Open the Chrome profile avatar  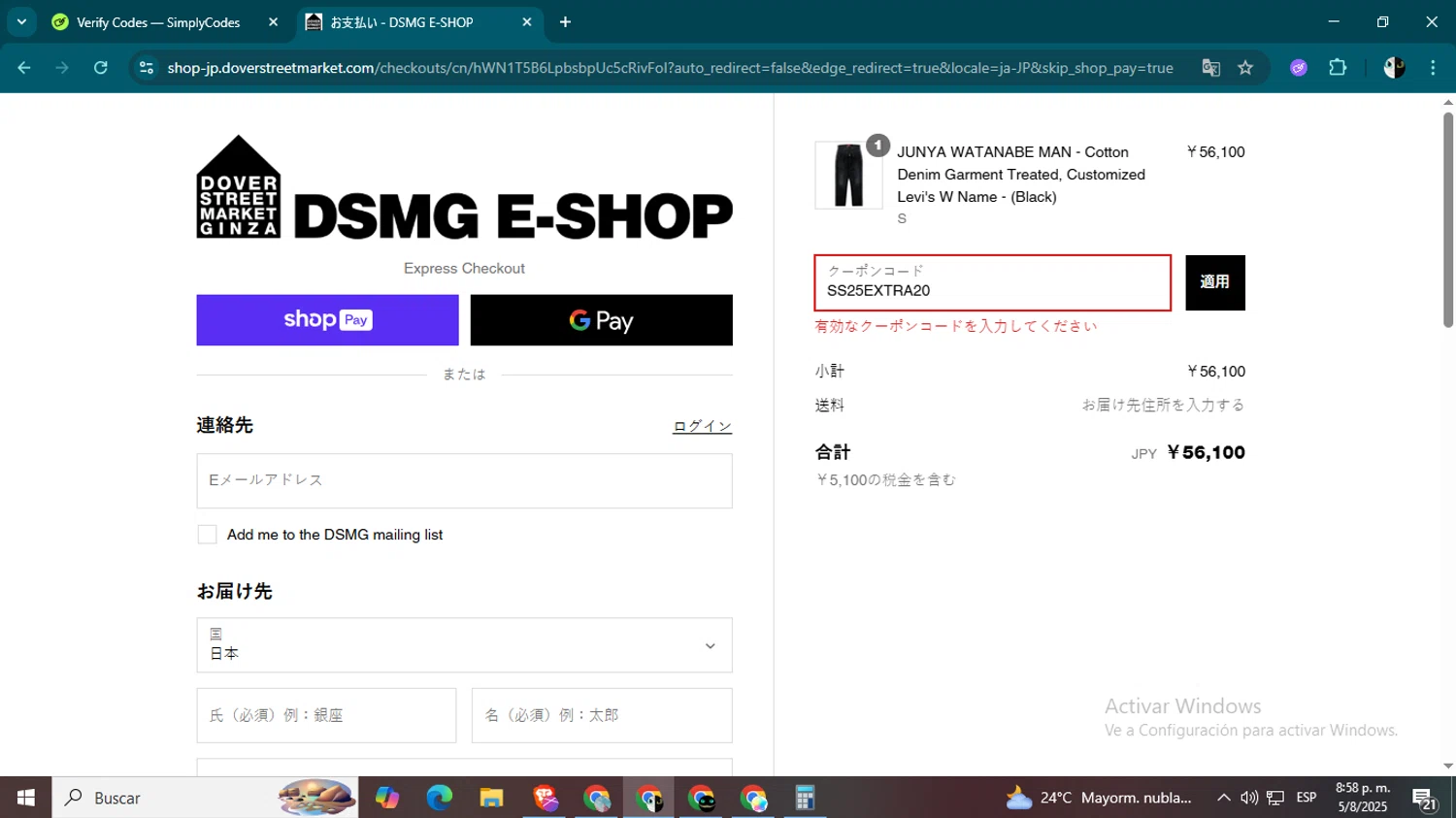point(1394,68)
